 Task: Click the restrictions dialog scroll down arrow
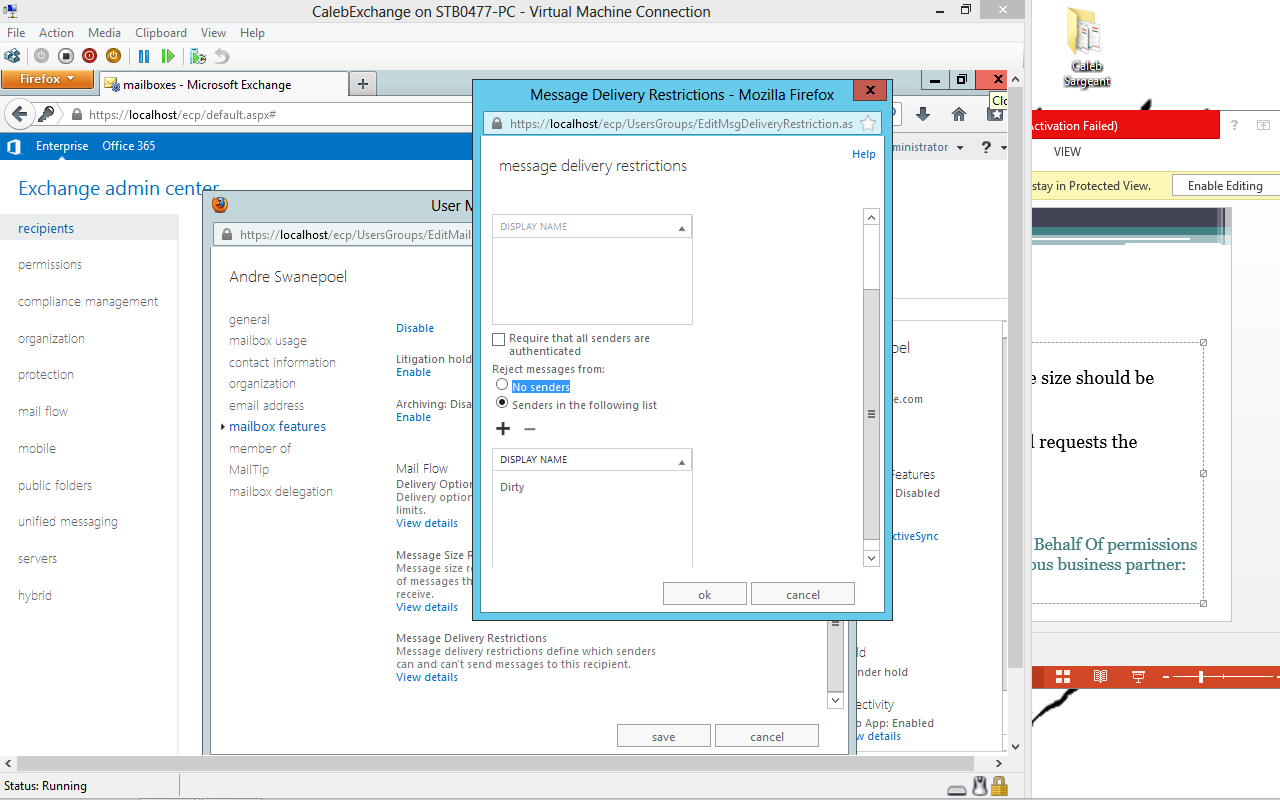(x=871, y=558)
